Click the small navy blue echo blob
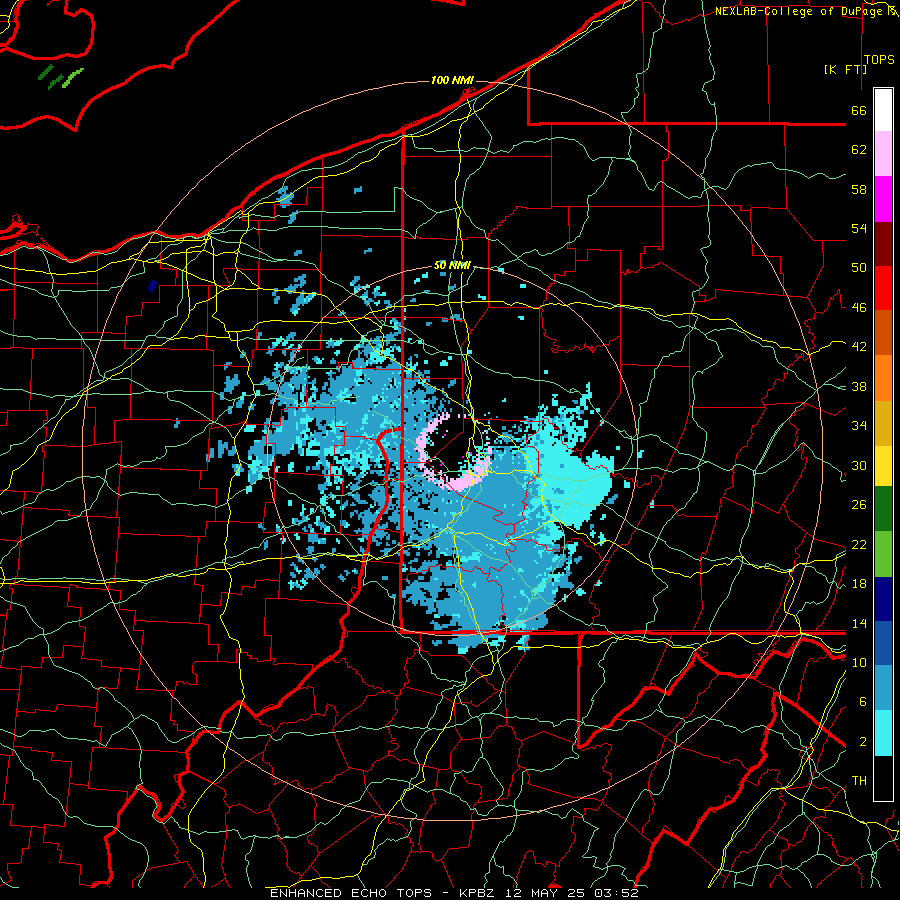This screenshot has width=900, height=900. pyautogui.click(x=152, y=285)
